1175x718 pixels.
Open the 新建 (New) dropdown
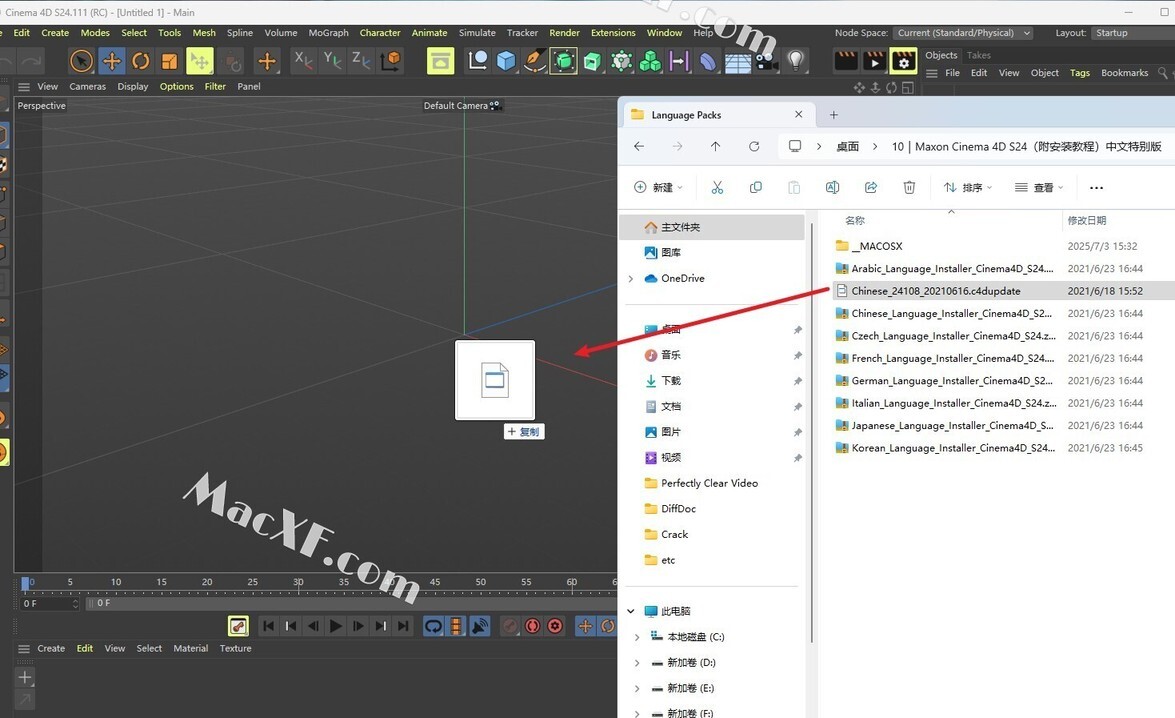tap(659, 187)
